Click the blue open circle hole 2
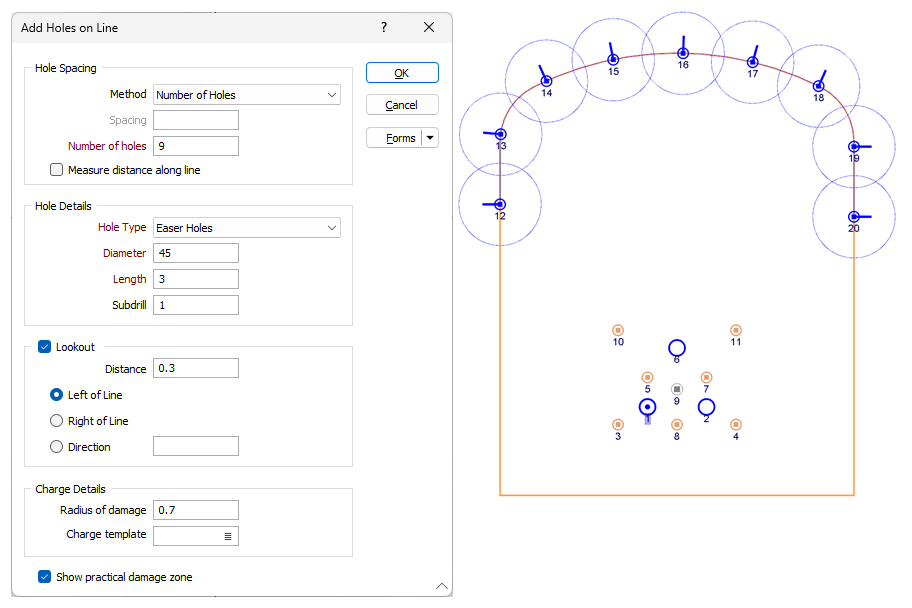Viewport: 912px width, 608px height. 706,407
